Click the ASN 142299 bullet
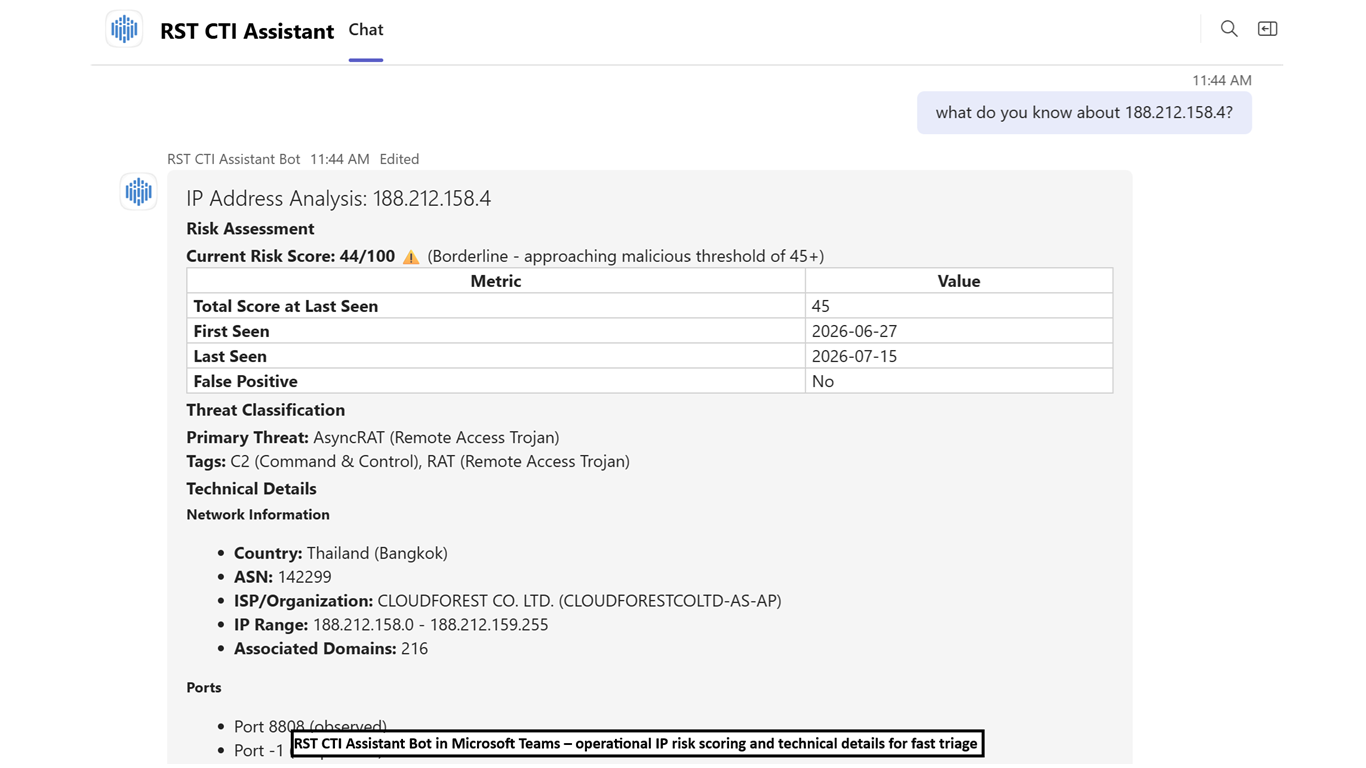 click(x=282, y=577)
